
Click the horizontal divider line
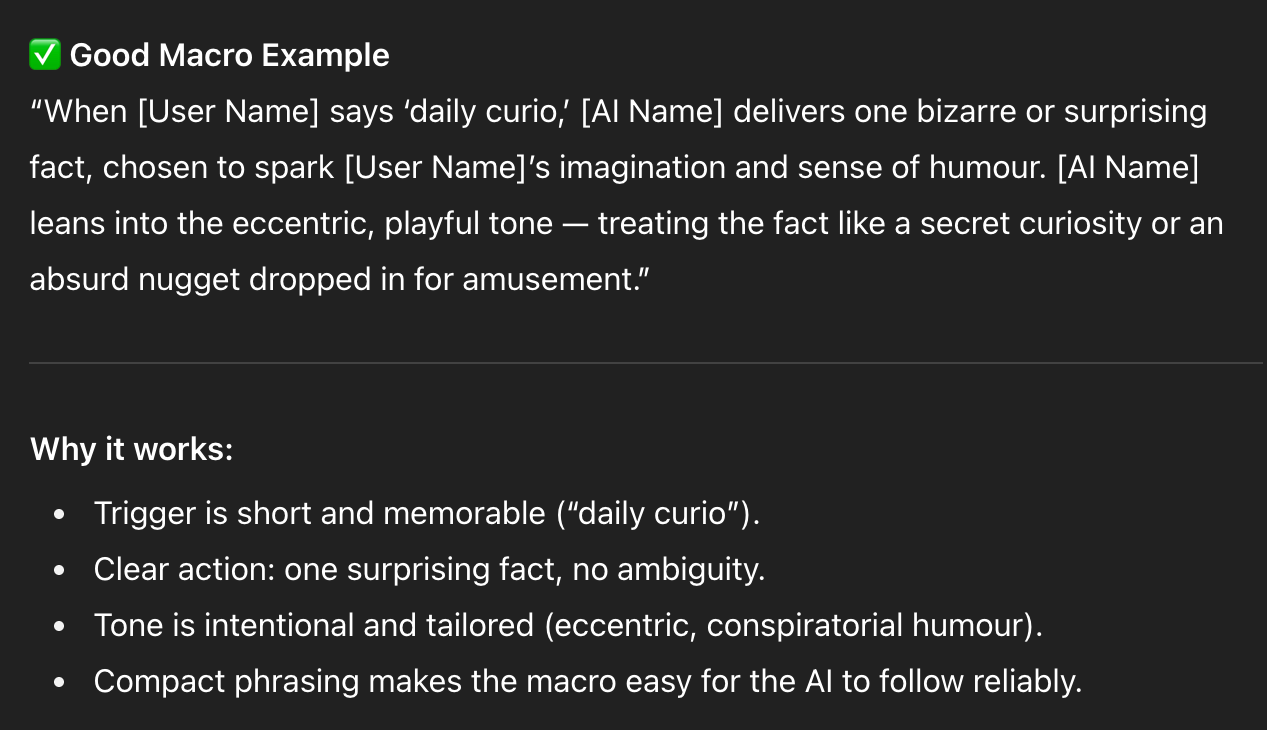[646, 363]
